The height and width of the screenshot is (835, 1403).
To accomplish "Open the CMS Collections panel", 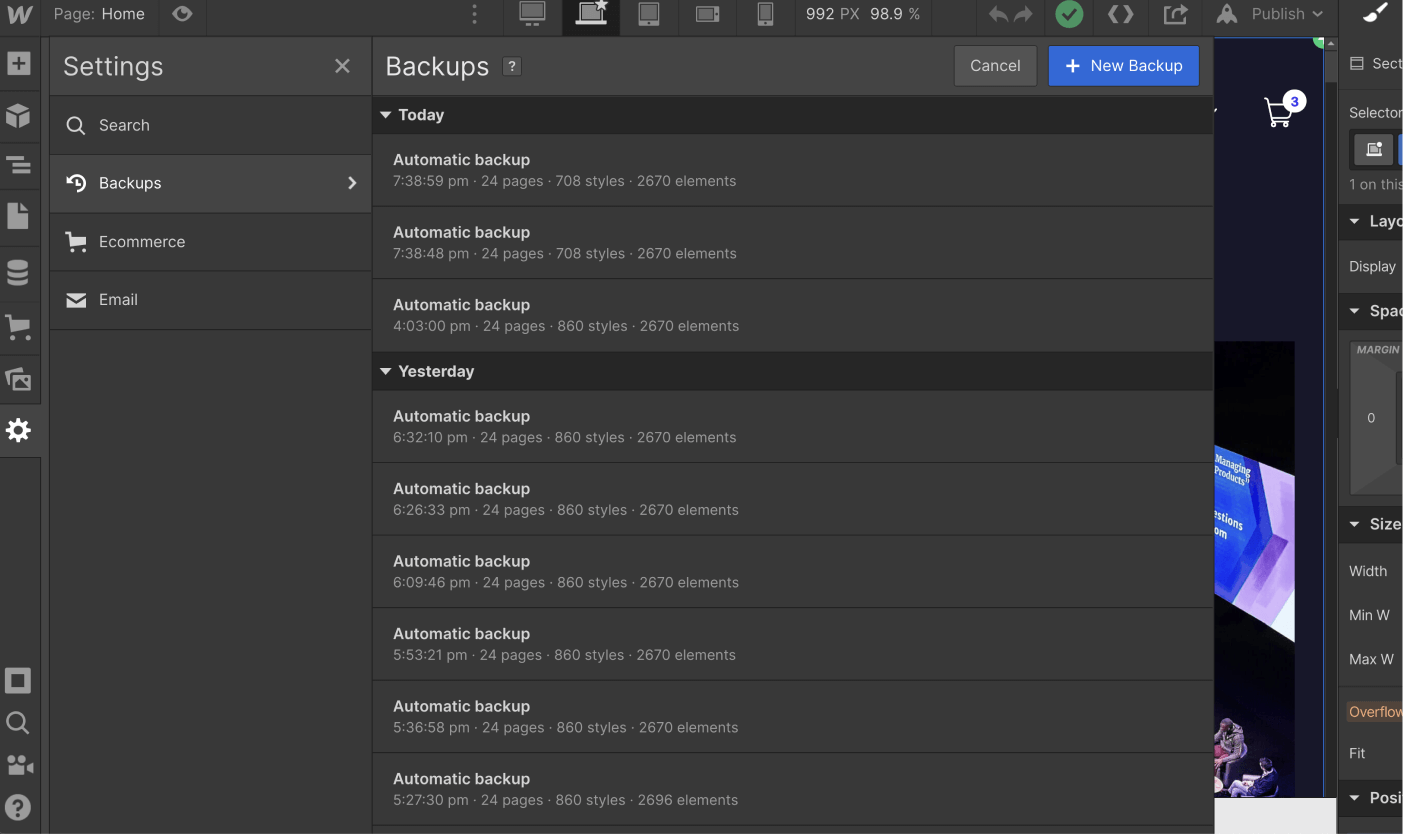I will (x=20, y=272).
